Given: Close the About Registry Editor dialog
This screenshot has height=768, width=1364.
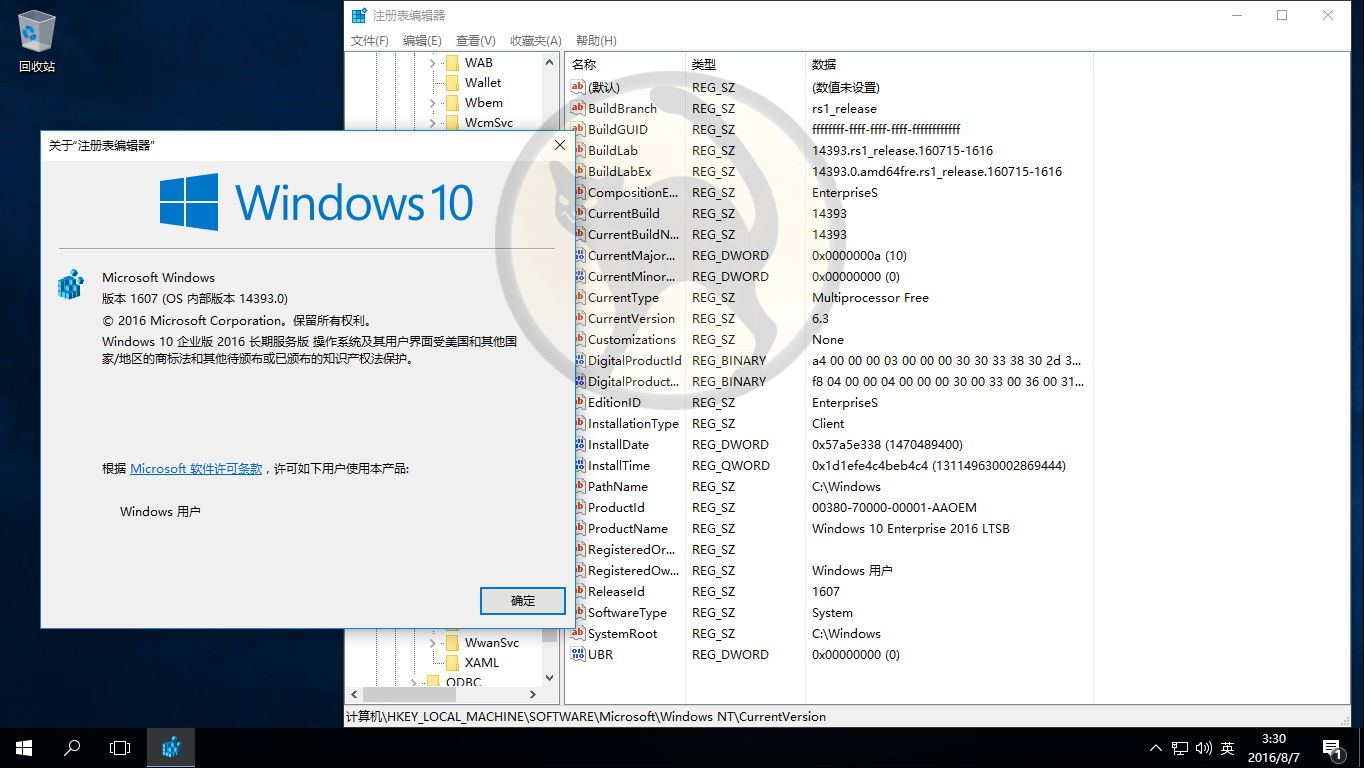Looking at the screenshot, I should (x=560, y=145).
